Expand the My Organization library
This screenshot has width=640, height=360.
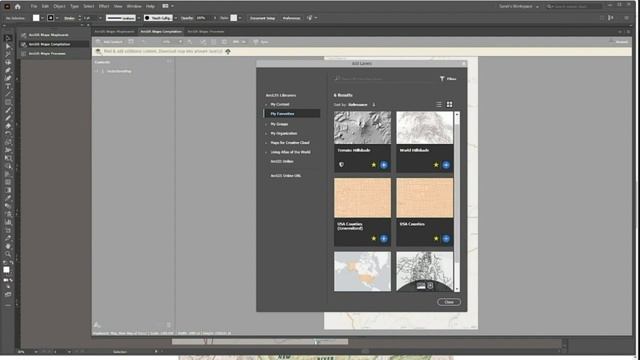coord(267,133)
